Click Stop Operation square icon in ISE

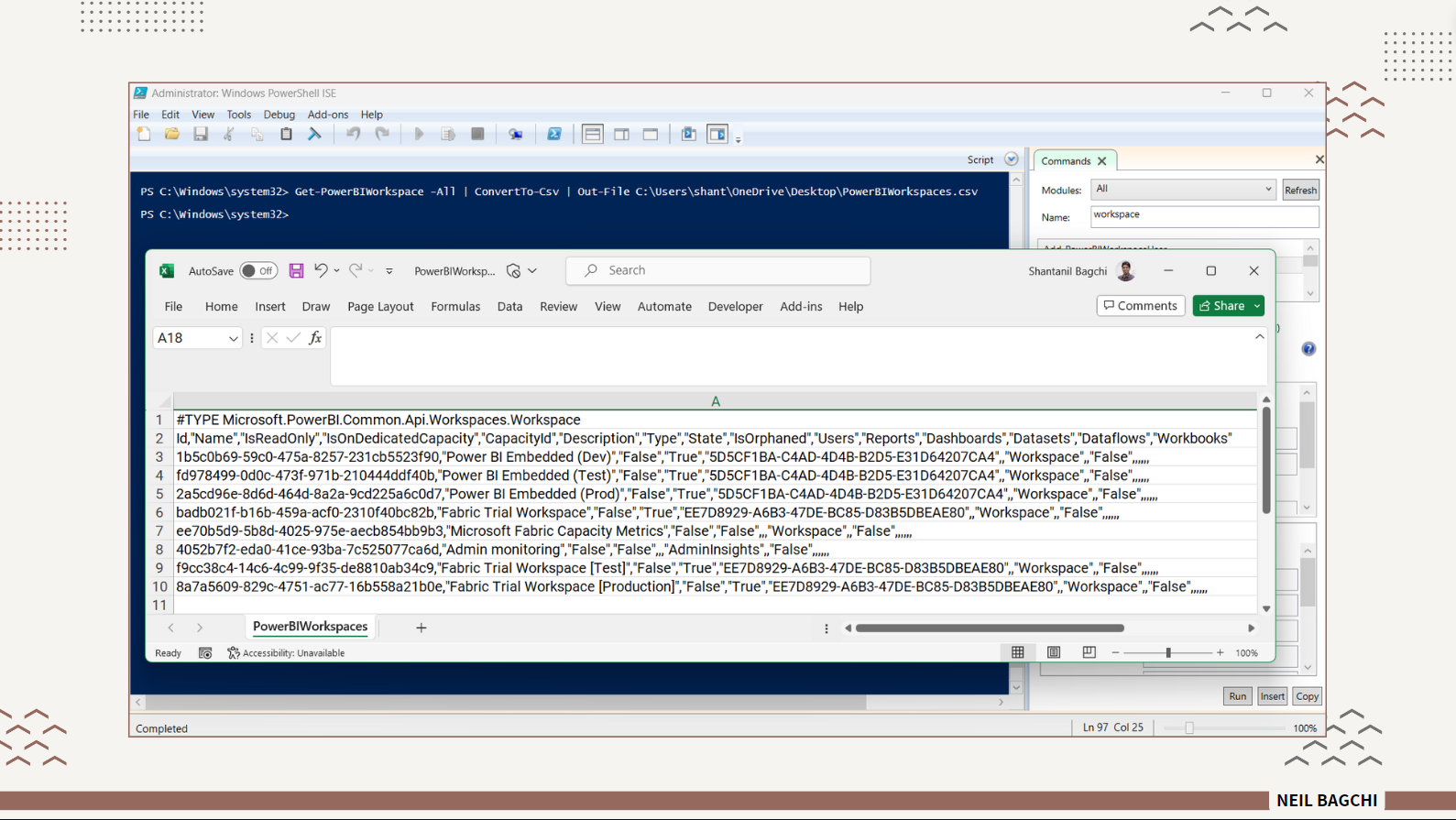[477, 135]
